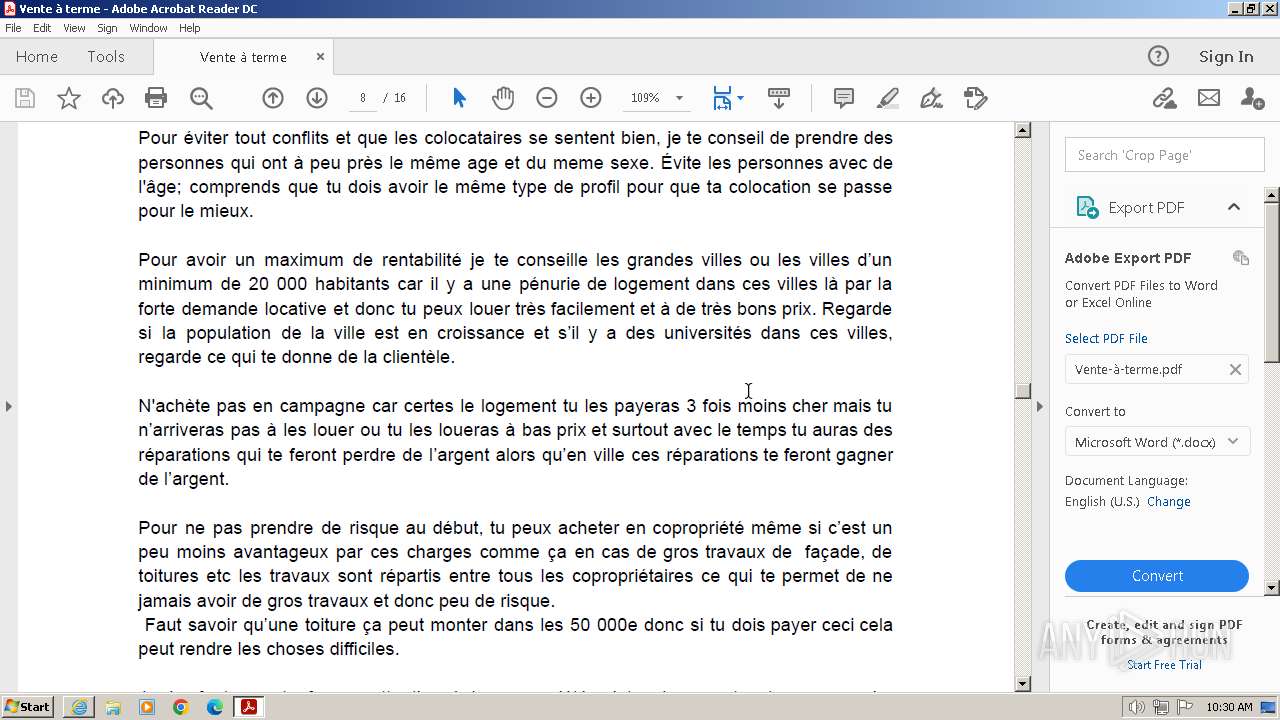Viewport: 1280px width, 720px height.
Task: Remove Vente-à-terme.pdf with the X icon
Action: coord(1235,369)
